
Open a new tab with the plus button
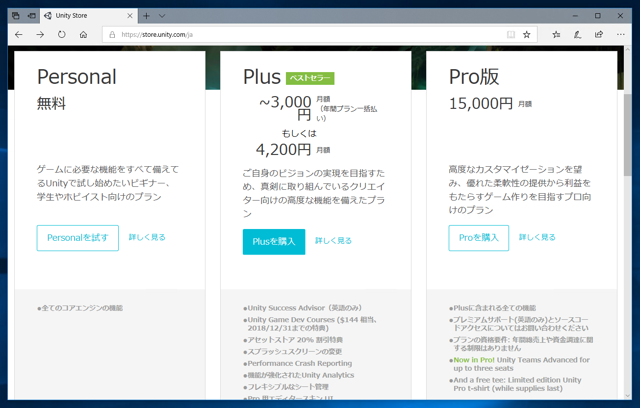147,16
